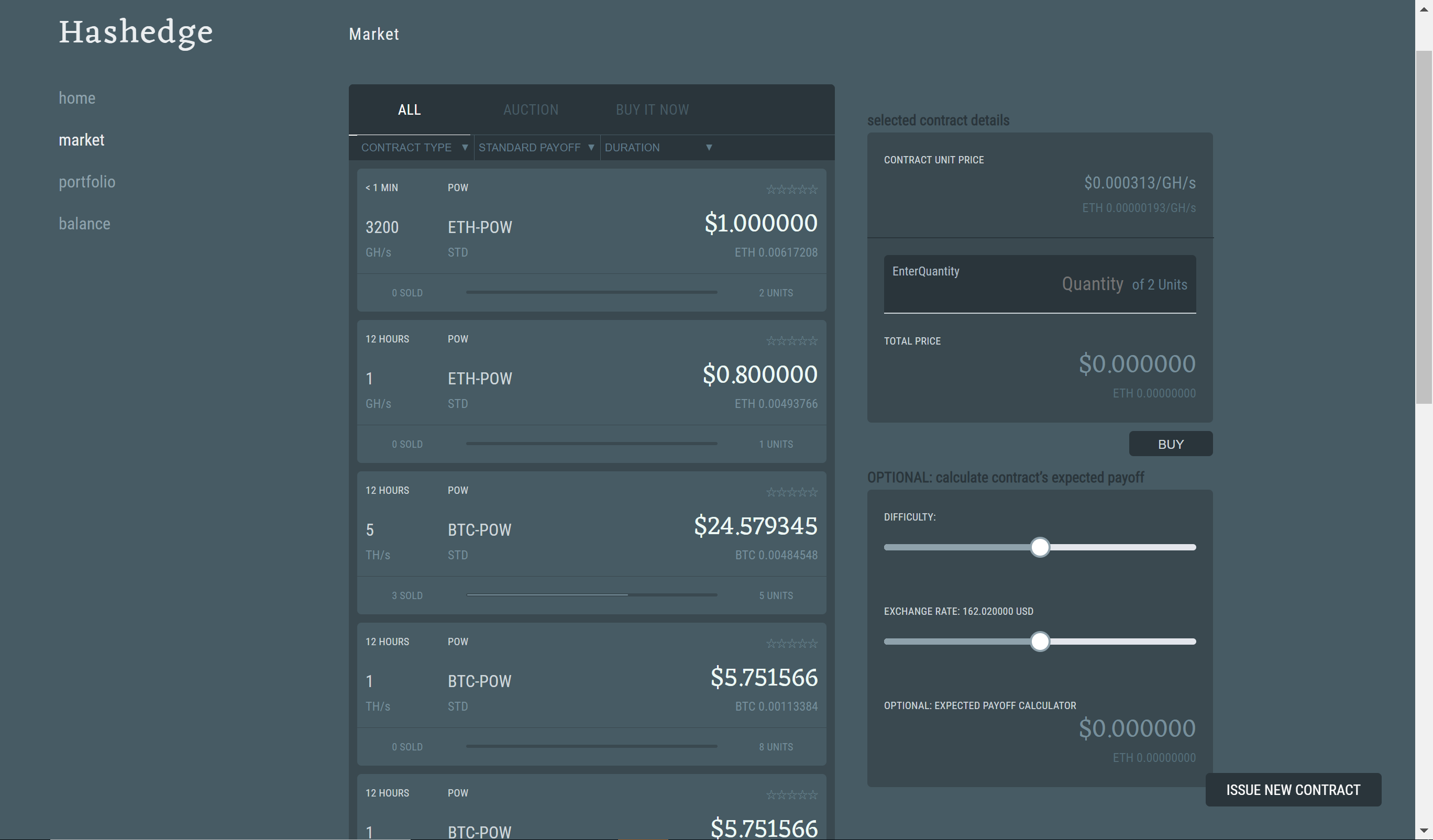
Task: Click star rating on $0.800000 ETH-POW contract
Action: [x=791, y=341]
